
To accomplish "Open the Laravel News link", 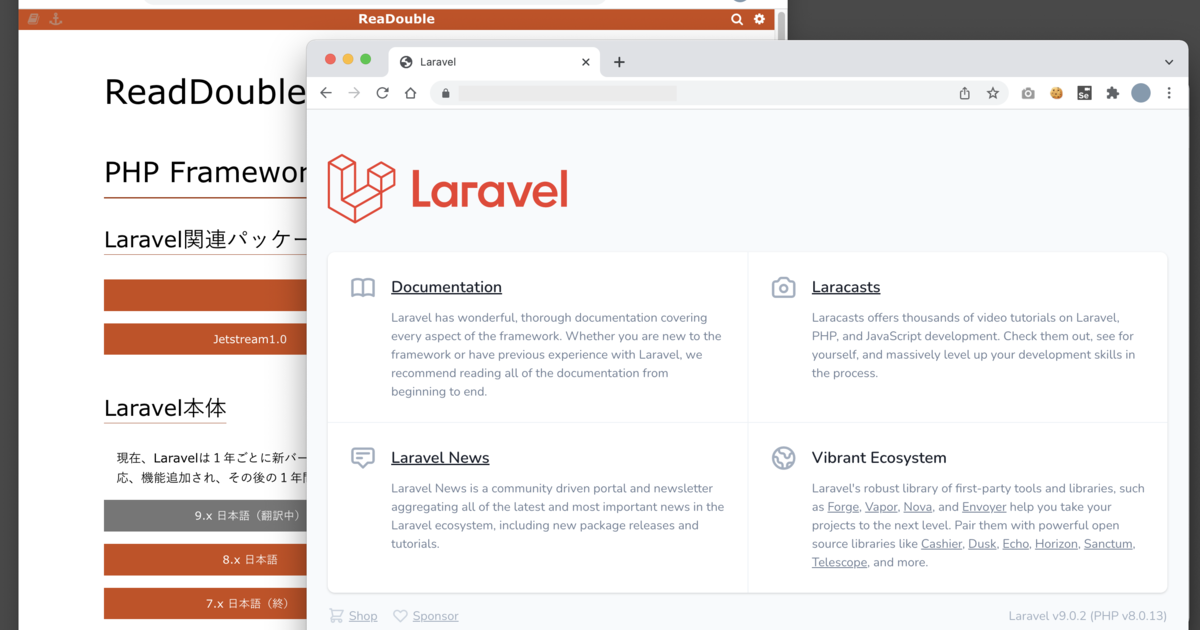I will click(440, 458).
